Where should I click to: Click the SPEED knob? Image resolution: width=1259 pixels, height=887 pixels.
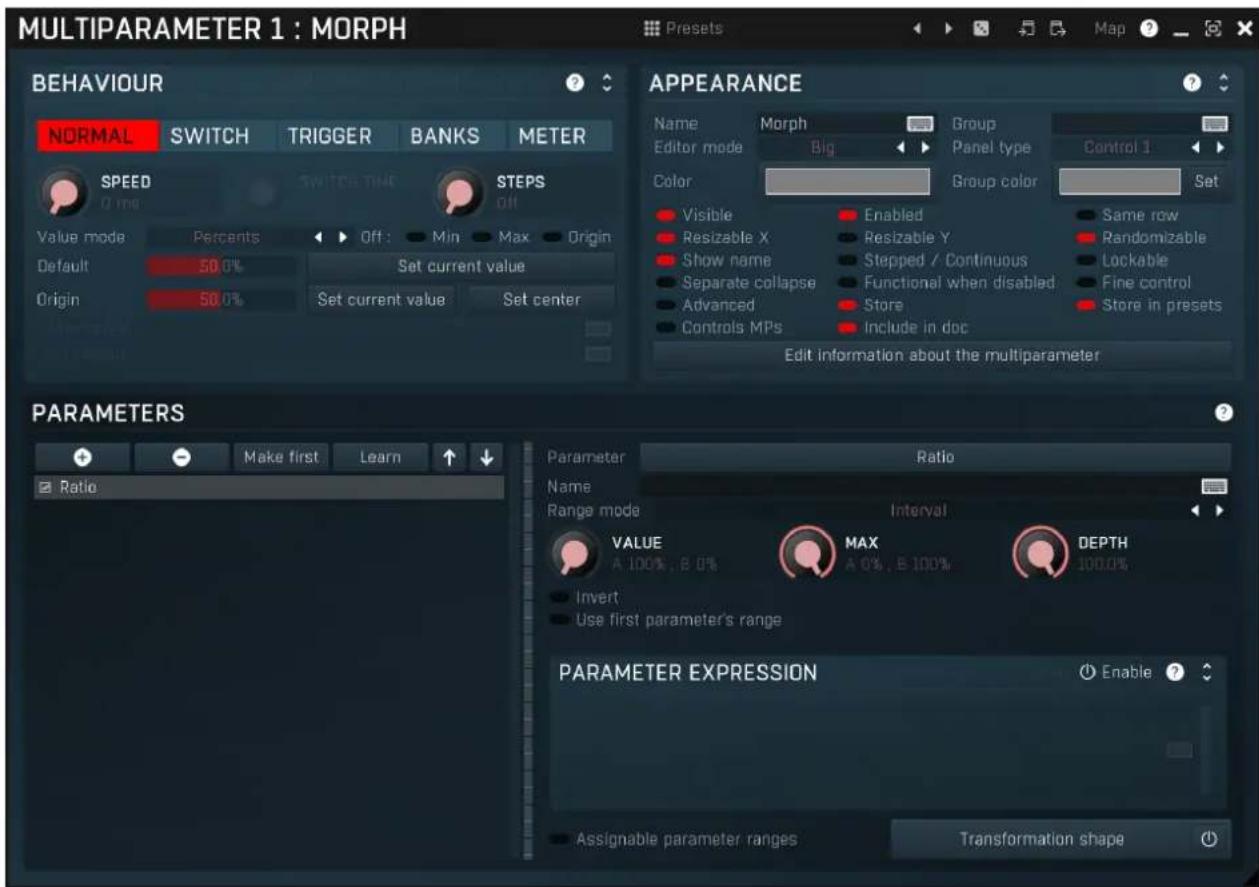pos(65,193)
